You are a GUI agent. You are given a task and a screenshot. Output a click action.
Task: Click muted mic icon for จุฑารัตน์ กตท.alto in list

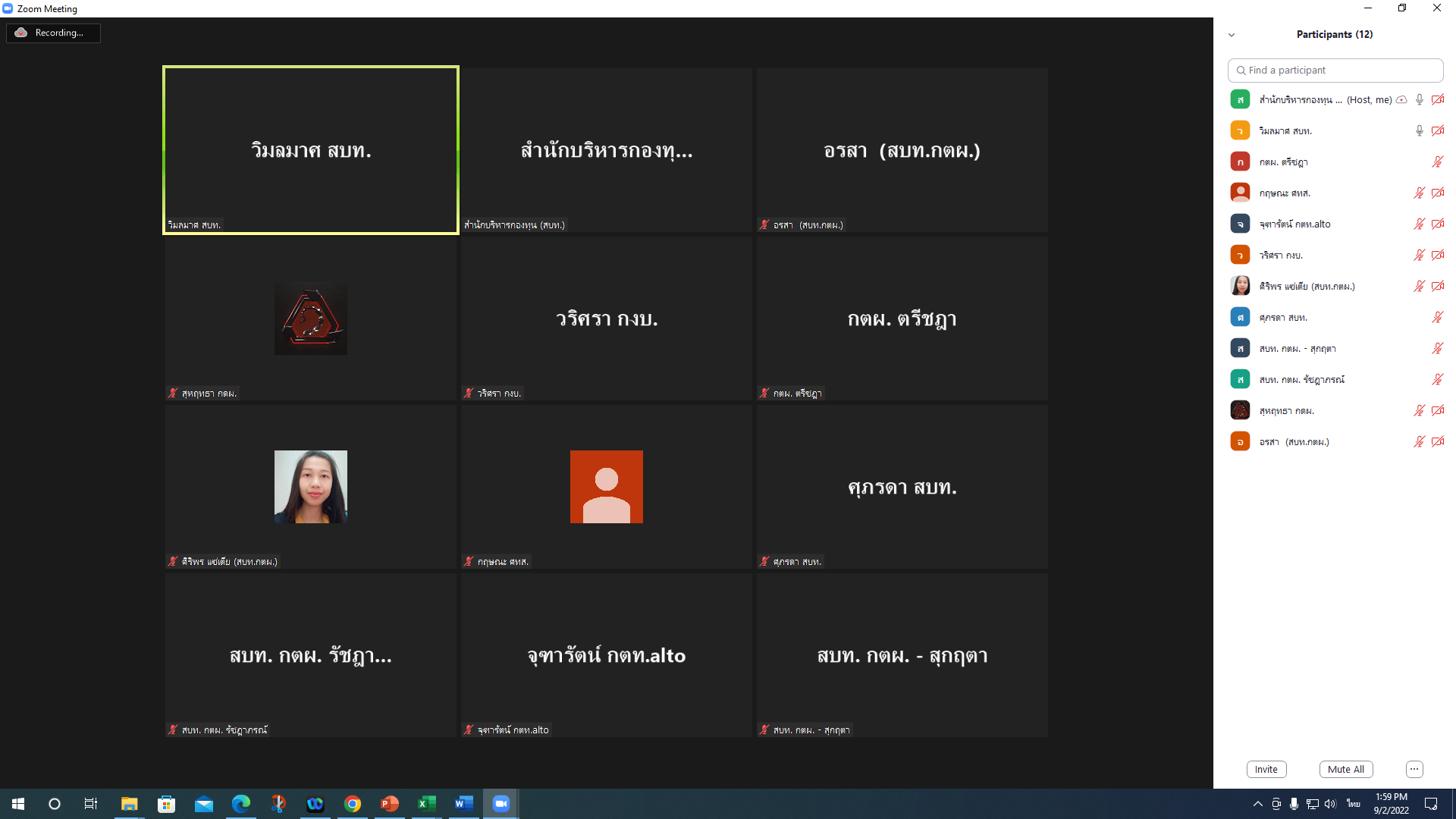coord(1419,224)
